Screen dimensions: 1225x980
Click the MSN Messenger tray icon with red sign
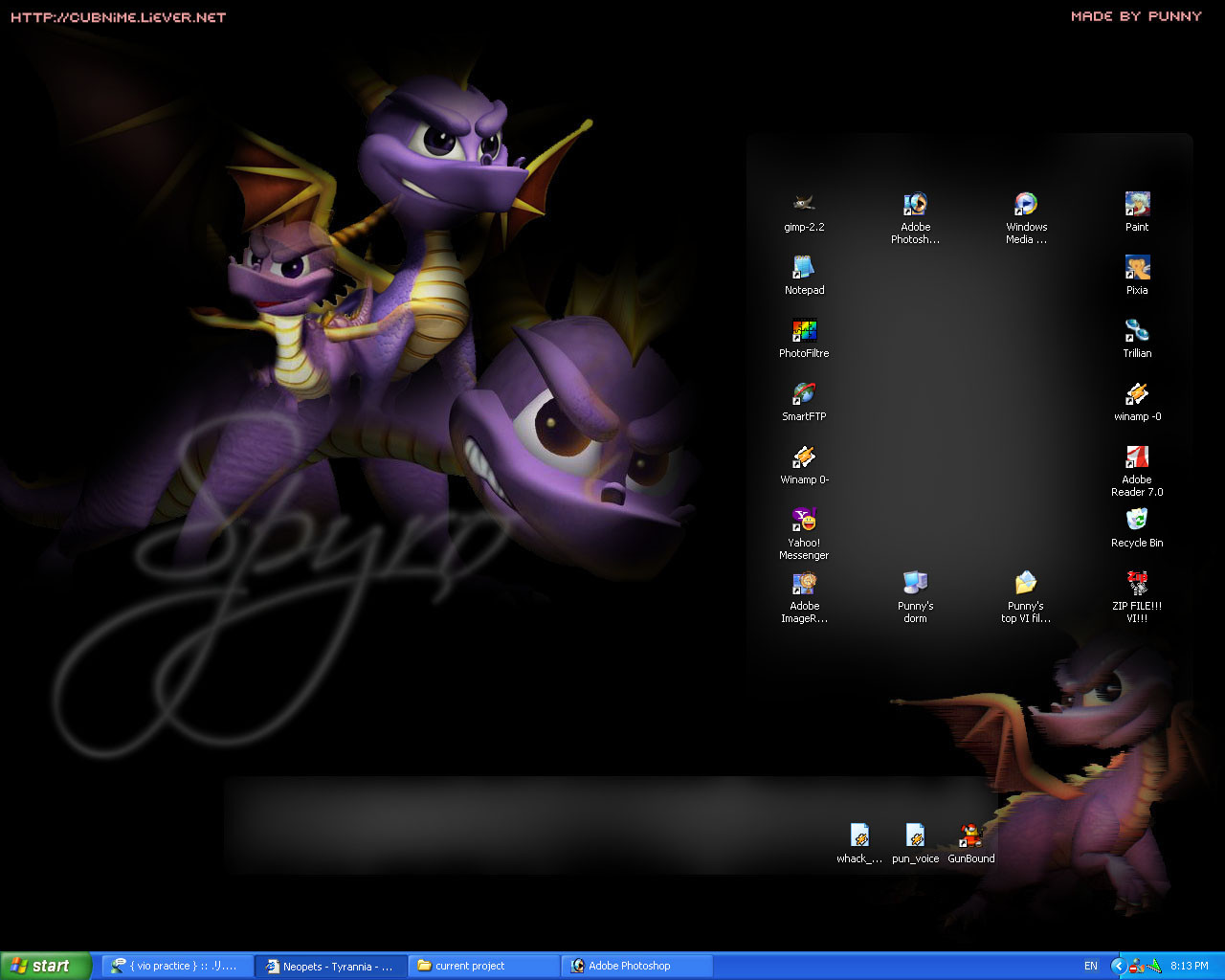coord(1136,966)
